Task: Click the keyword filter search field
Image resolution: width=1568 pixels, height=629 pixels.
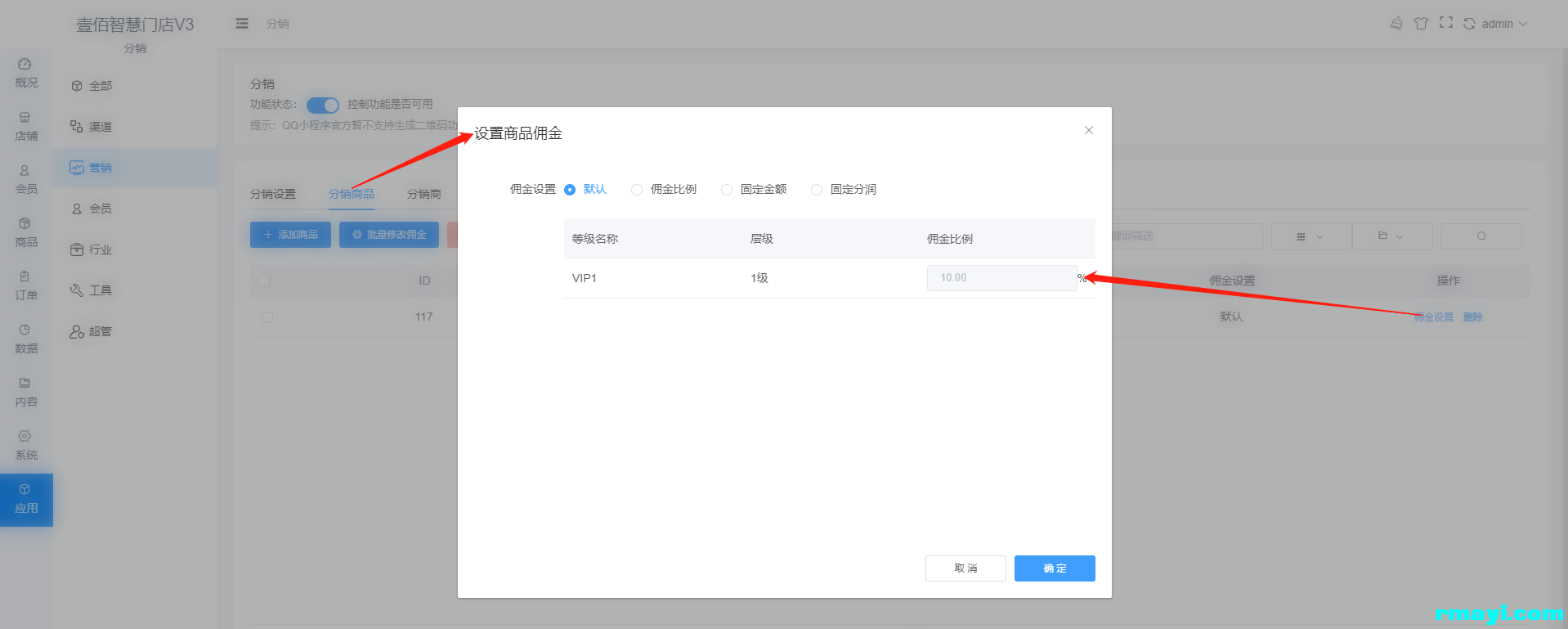Action: click(x=1187, y=236)
